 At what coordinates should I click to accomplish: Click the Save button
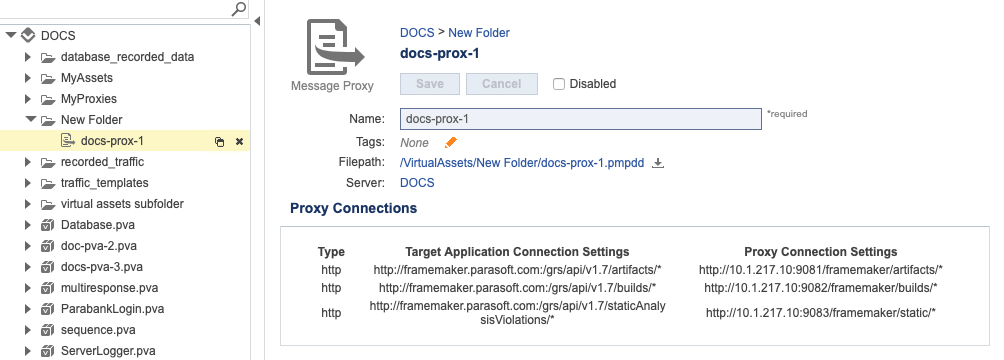coord(430,84)
